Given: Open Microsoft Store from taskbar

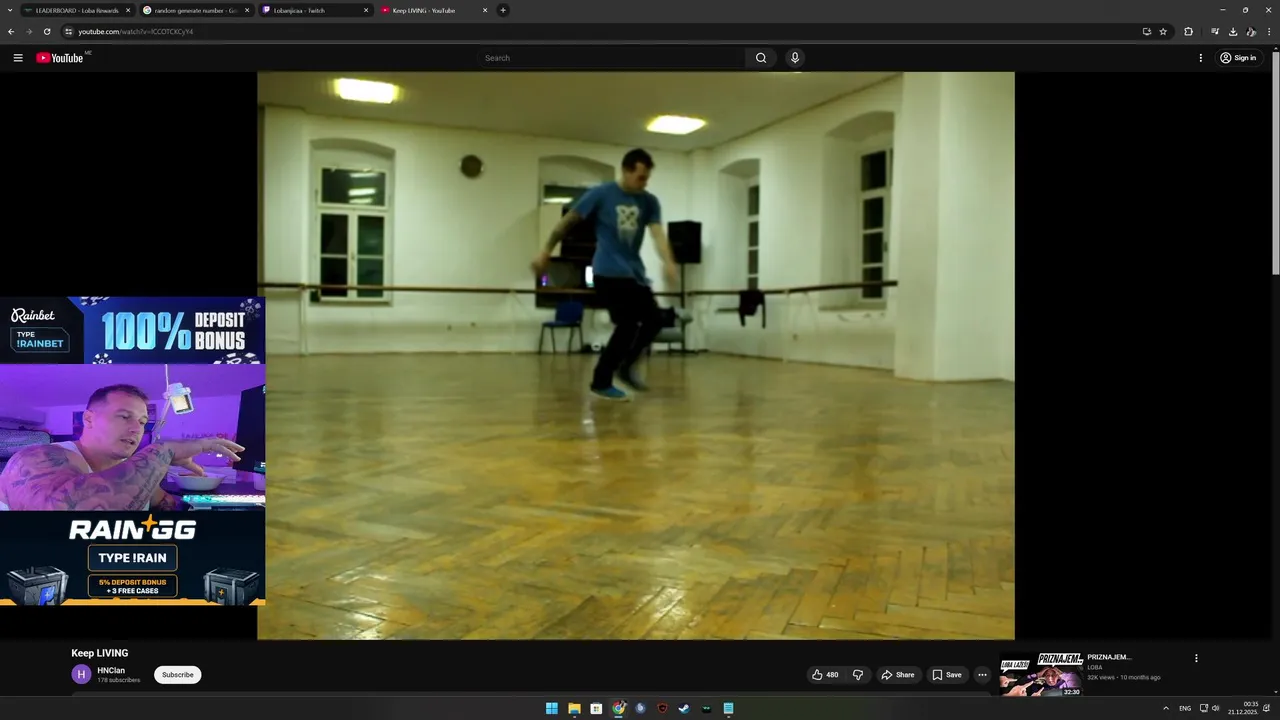Looking at the screenshot, I should coord(596,708).
